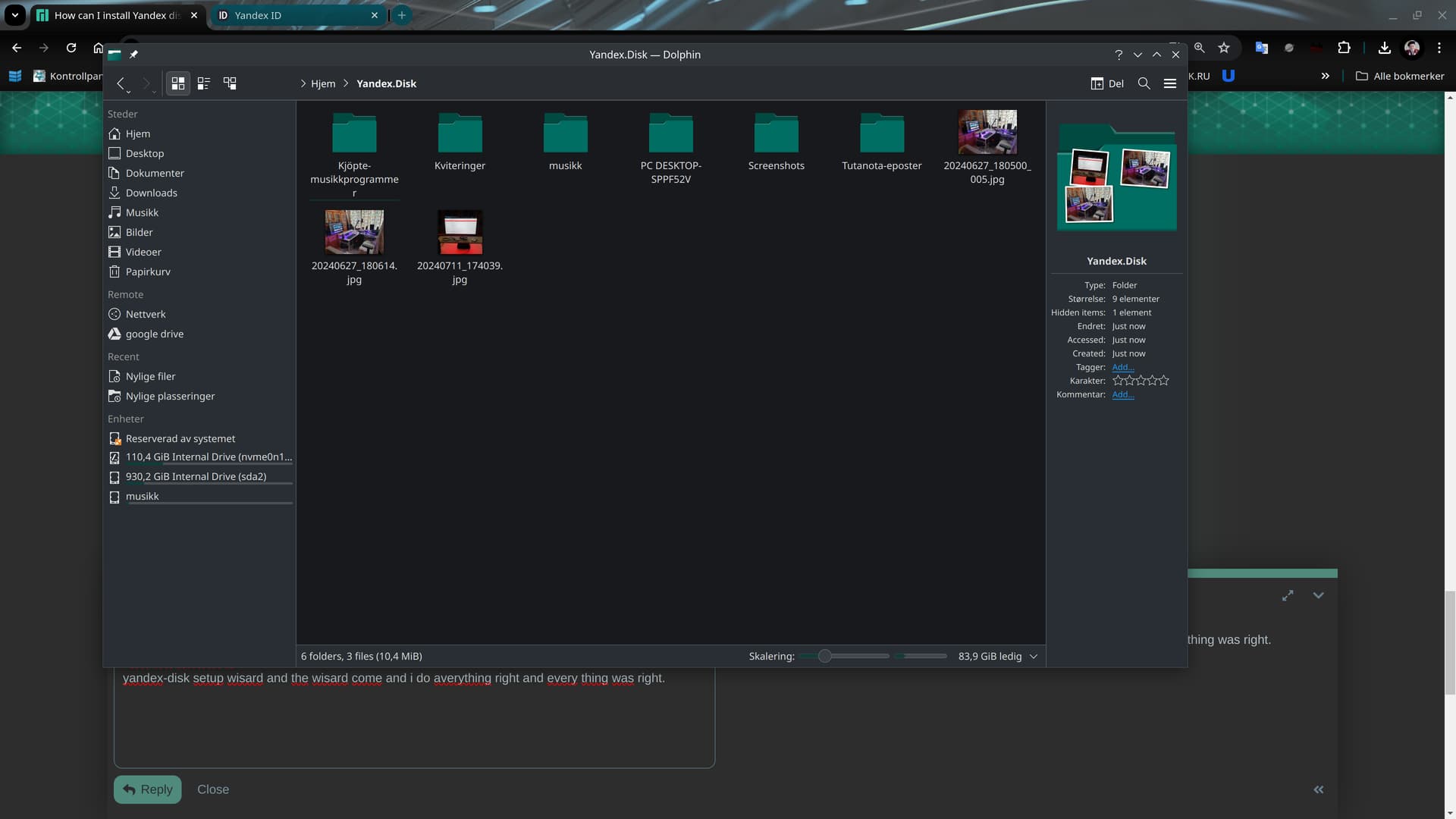
Task: Open browser extensions puzzle icon
Action: (1344, 48)
